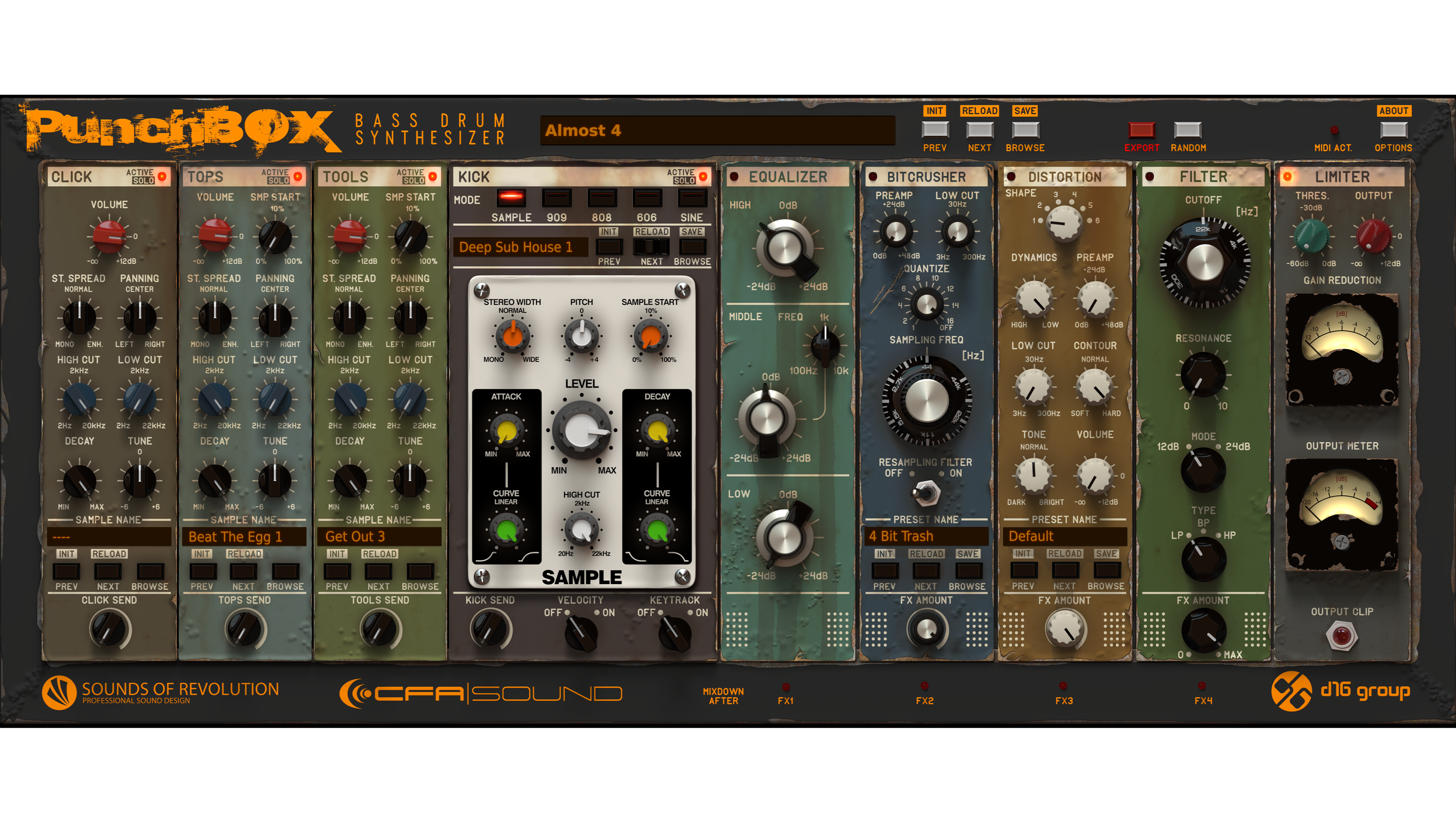Click the RANDOM preset button
Viewport: 1456px width, 821px height.
(1188, 130)
